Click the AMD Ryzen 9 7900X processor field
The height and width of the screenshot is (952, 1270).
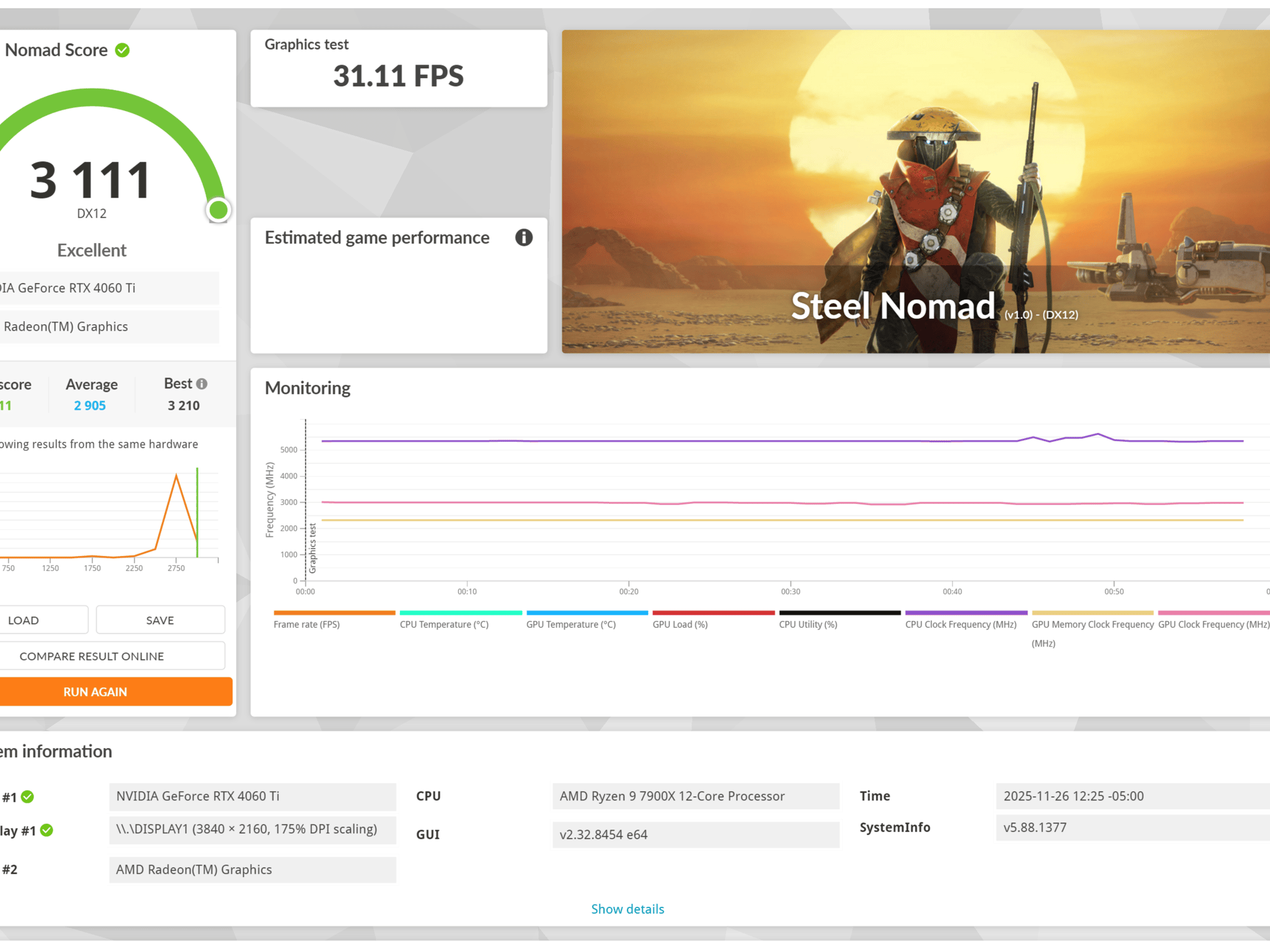(696, 796)
